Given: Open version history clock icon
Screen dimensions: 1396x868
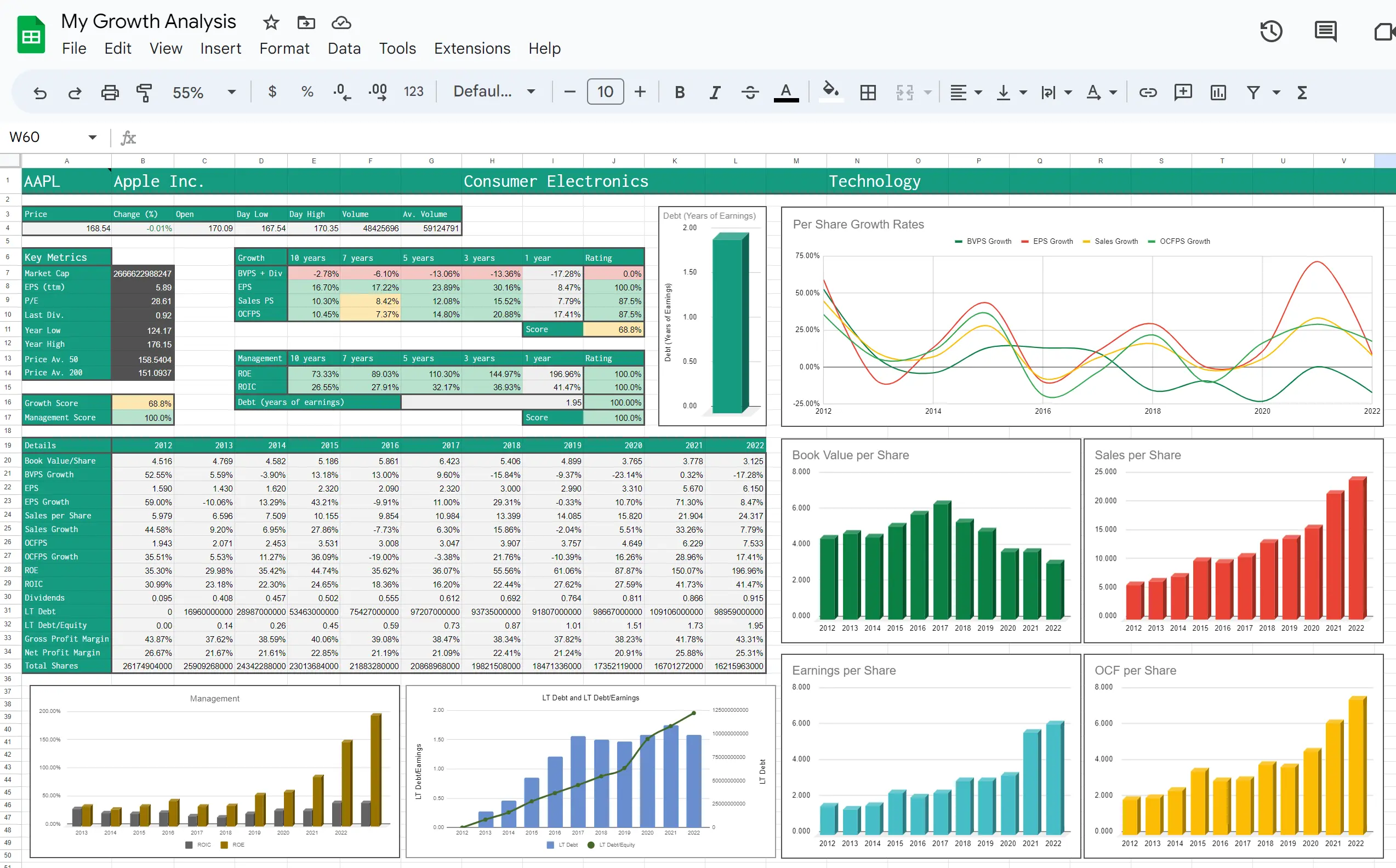Looking at the screenshot, I should [1271, 31].
